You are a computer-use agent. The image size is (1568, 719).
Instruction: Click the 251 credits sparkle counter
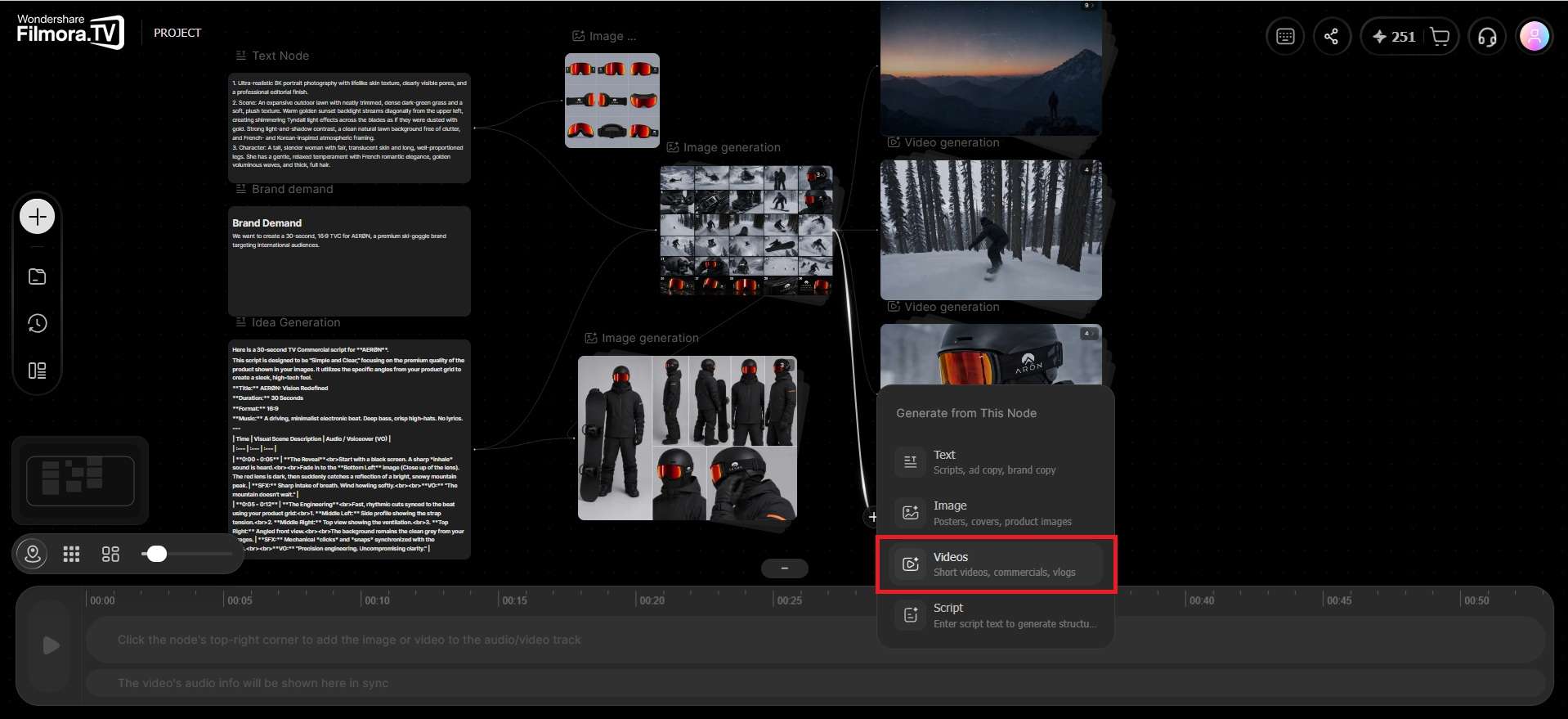[1395, 37]
